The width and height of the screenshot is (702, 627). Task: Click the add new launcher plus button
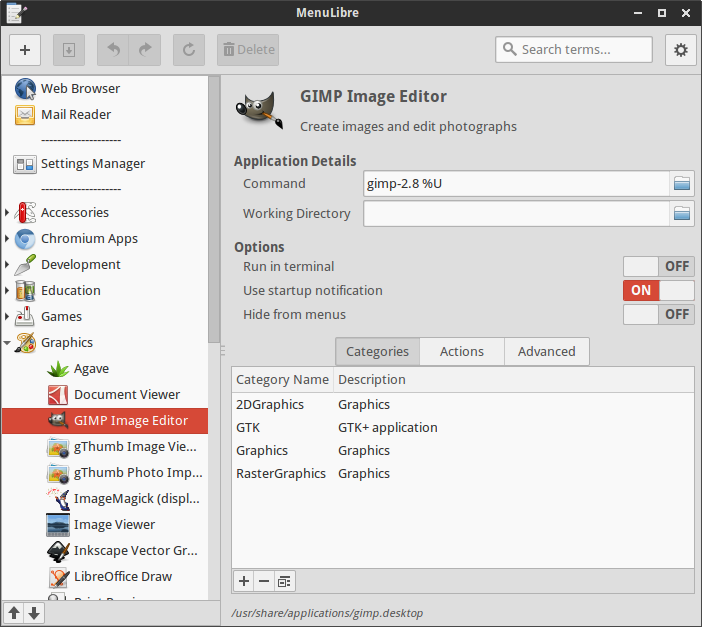coord(25,50)
